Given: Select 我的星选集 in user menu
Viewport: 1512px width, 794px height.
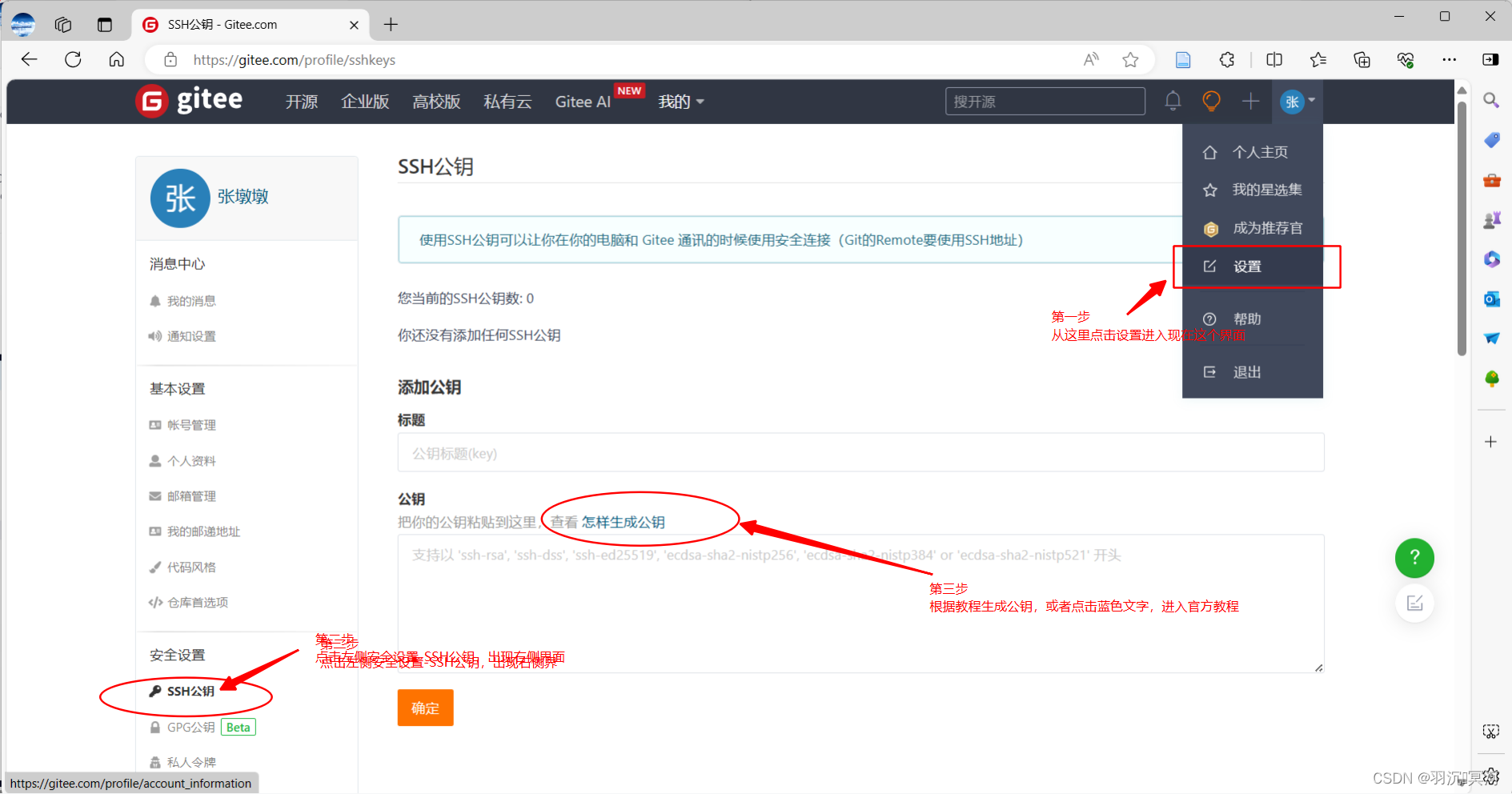Looking at the screenshot, I should coord(1252,190).
